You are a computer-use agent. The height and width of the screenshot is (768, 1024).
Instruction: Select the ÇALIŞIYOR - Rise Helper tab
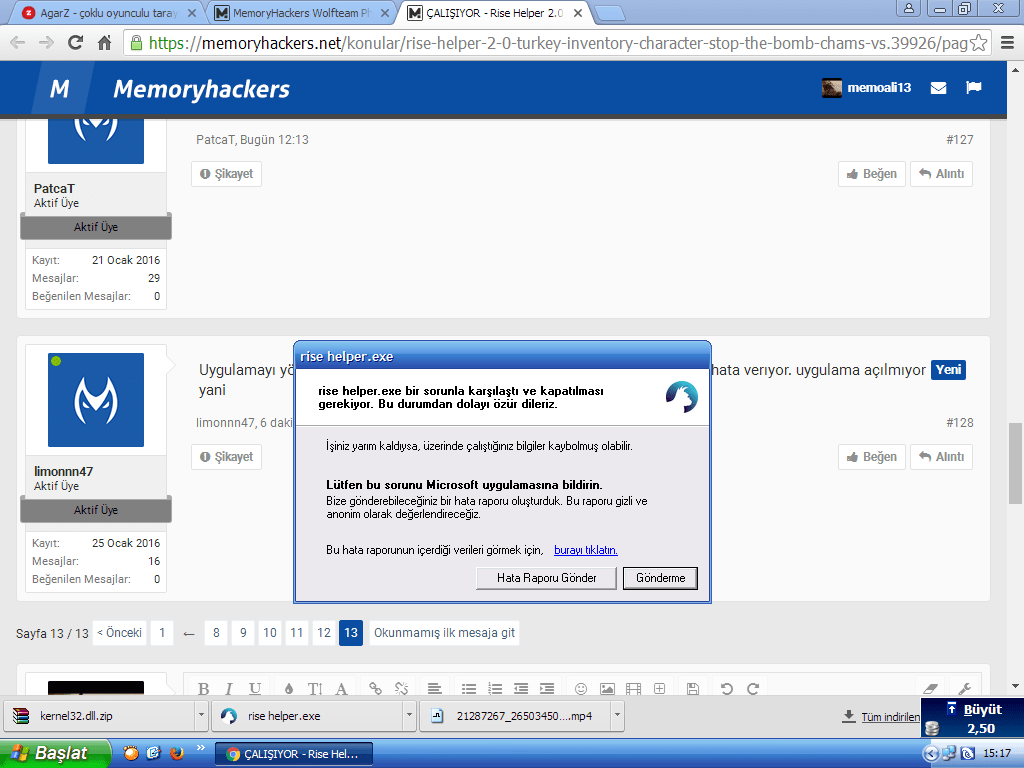click(x=495, y=13)
